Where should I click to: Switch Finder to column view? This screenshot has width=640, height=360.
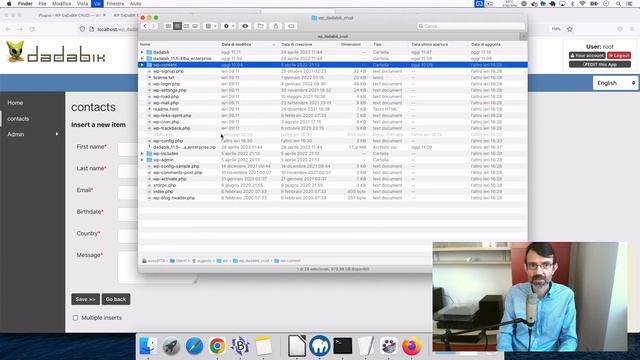point(186,26)
